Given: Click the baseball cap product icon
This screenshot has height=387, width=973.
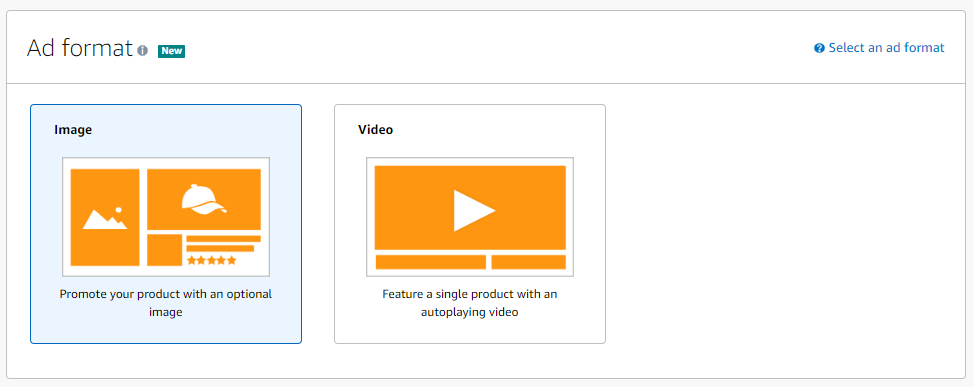Looking at the screenshot, I should [x=204, y=200].
